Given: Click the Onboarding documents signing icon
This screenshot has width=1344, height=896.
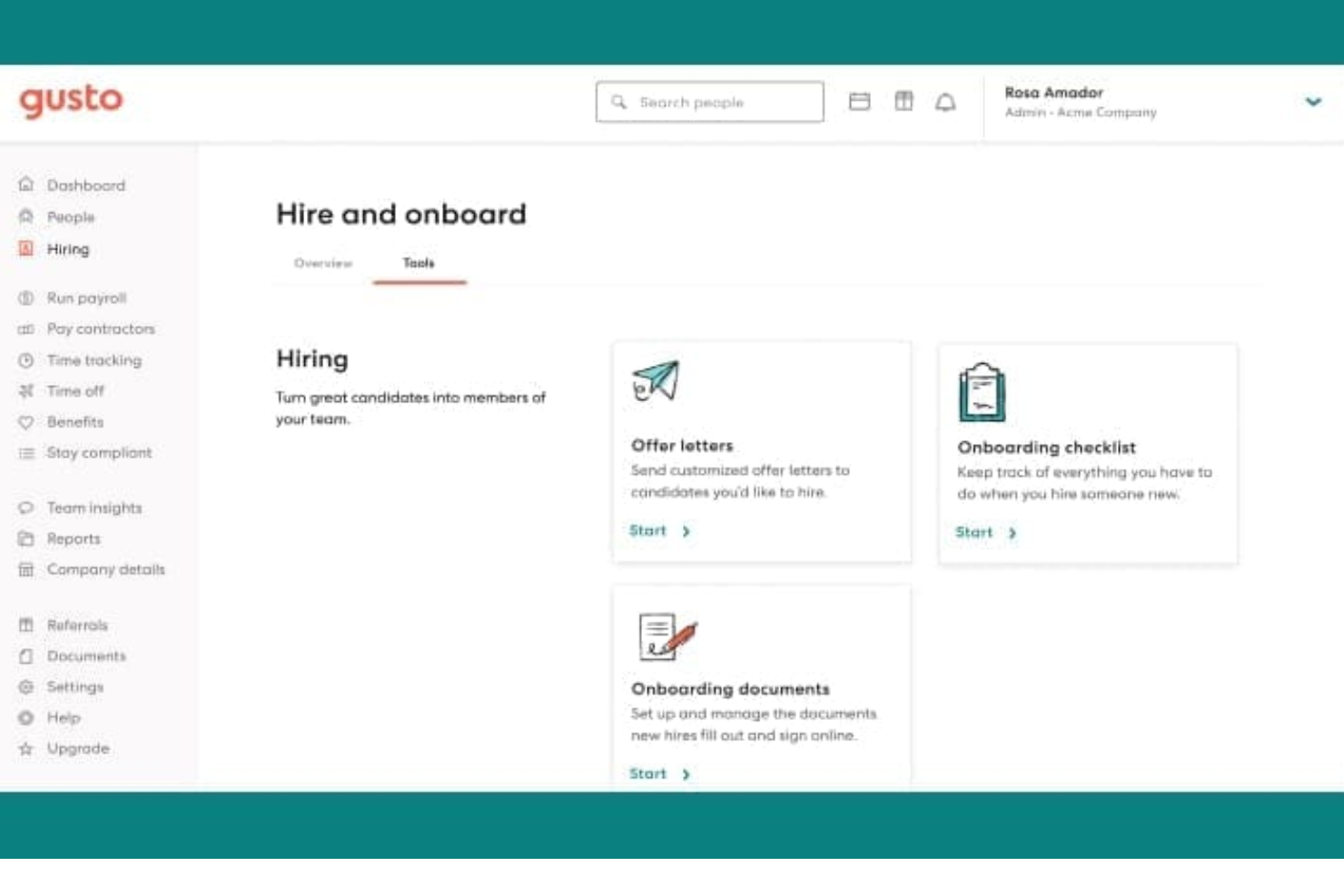Looking at the screenshot, I should pos(668,635).
